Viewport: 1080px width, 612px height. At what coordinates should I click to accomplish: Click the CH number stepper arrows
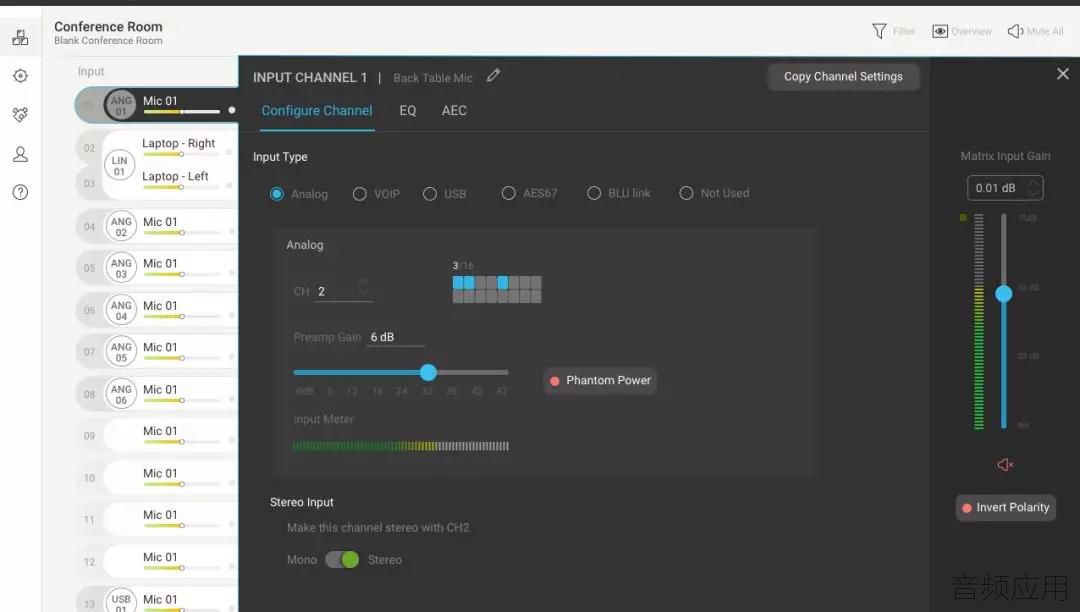click(363, 286)
